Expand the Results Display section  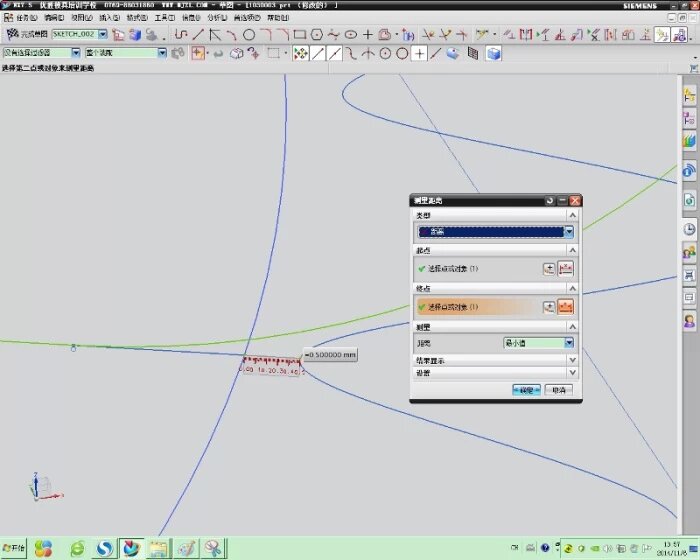[572, 360]
